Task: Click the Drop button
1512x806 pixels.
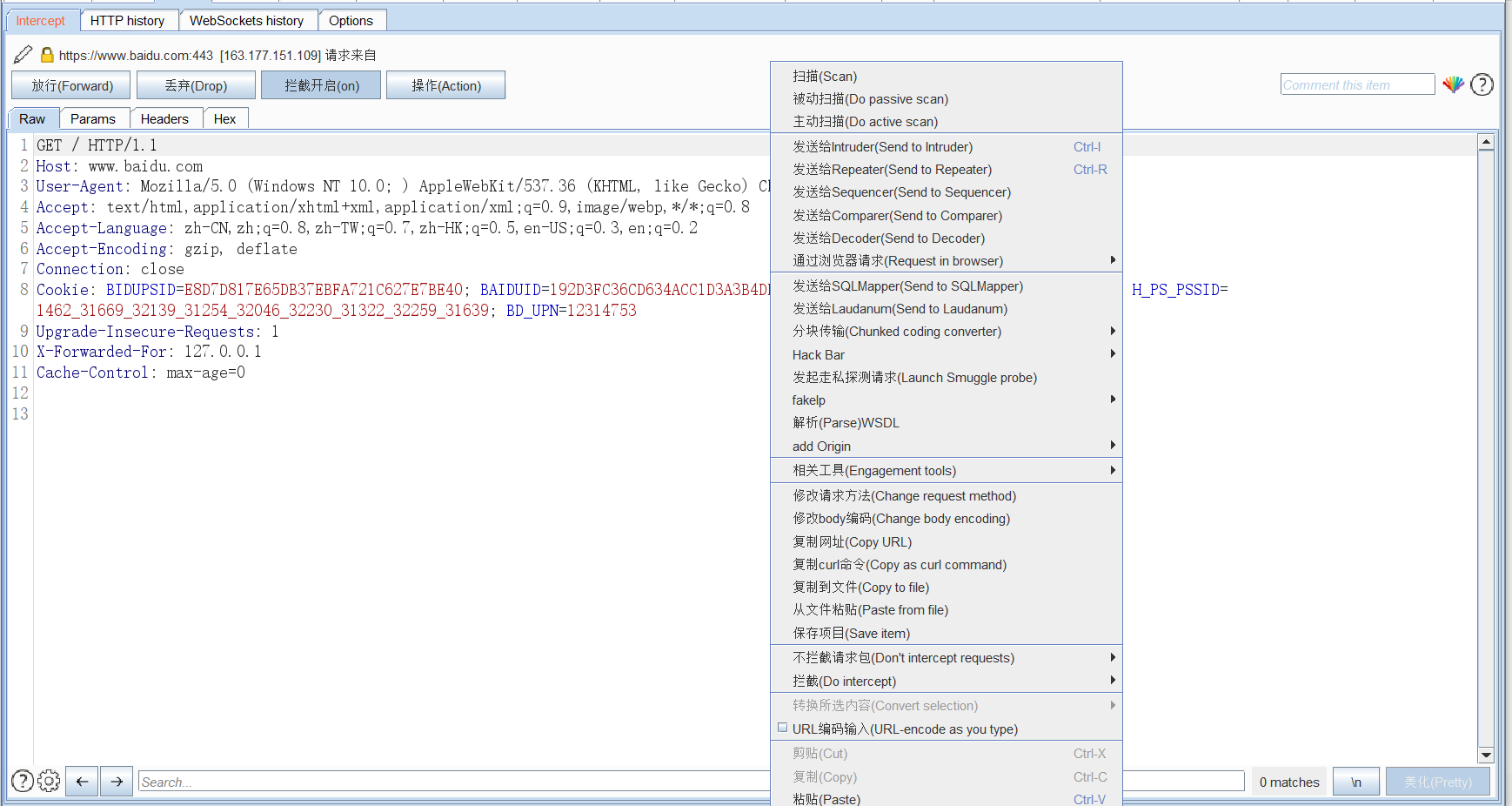Action: point(196,85)
